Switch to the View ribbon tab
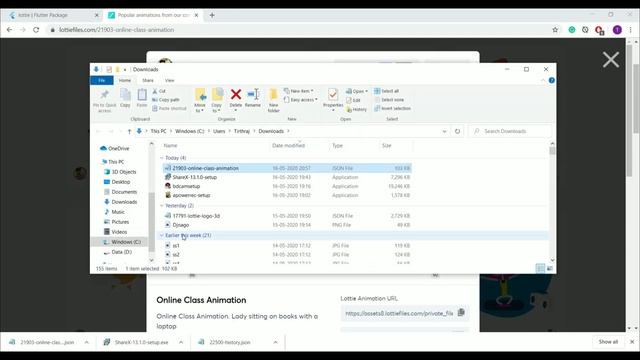This screenshot has height=360, width=640. tap(169, 80)
